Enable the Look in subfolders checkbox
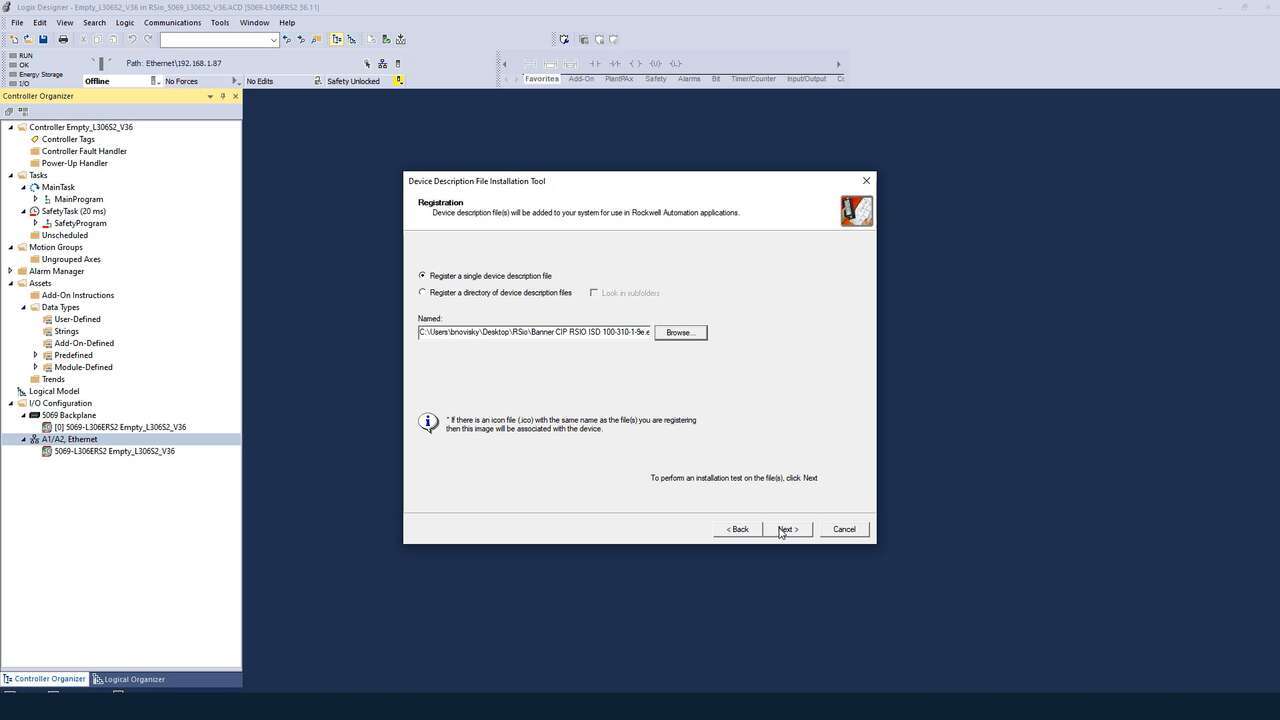This screenshot has width=1280, height=720. pyautogui.click(x=594, y=292)
